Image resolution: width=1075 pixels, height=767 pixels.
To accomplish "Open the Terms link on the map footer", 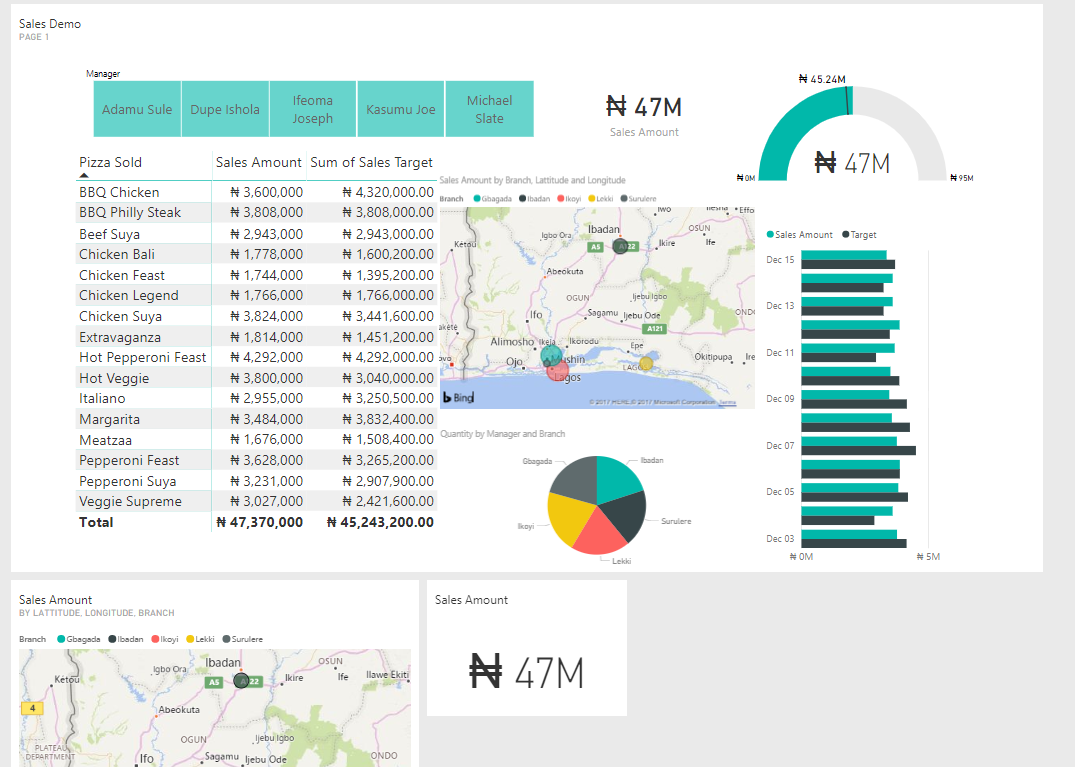I will (726, 403).
